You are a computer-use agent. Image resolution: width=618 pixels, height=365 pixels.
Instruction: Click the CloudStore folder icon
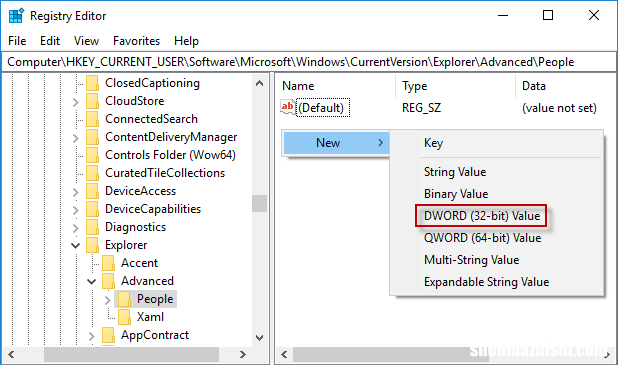[x=93, y=101]
